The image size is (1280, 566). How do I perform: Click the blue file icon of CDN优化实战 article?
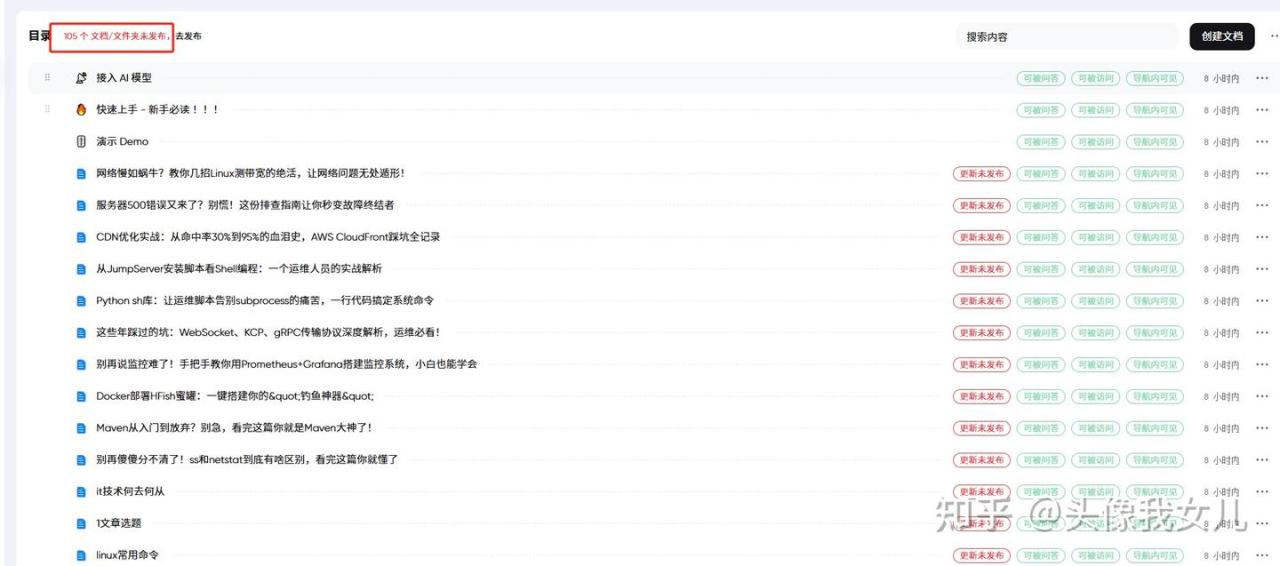[82, 237]
